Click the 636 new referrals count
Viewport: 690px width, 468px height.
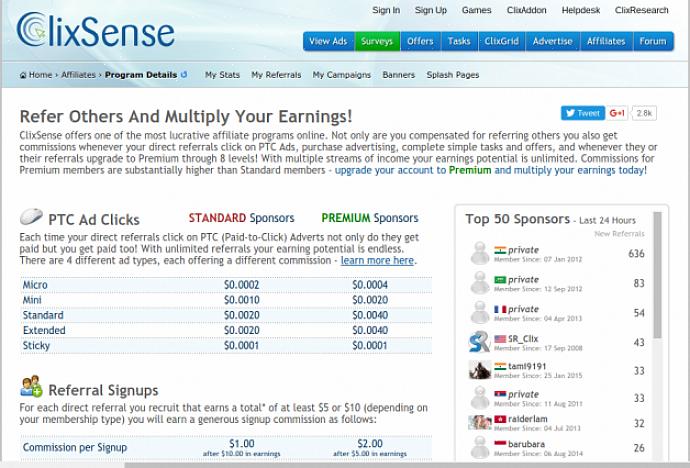[636, 253]
